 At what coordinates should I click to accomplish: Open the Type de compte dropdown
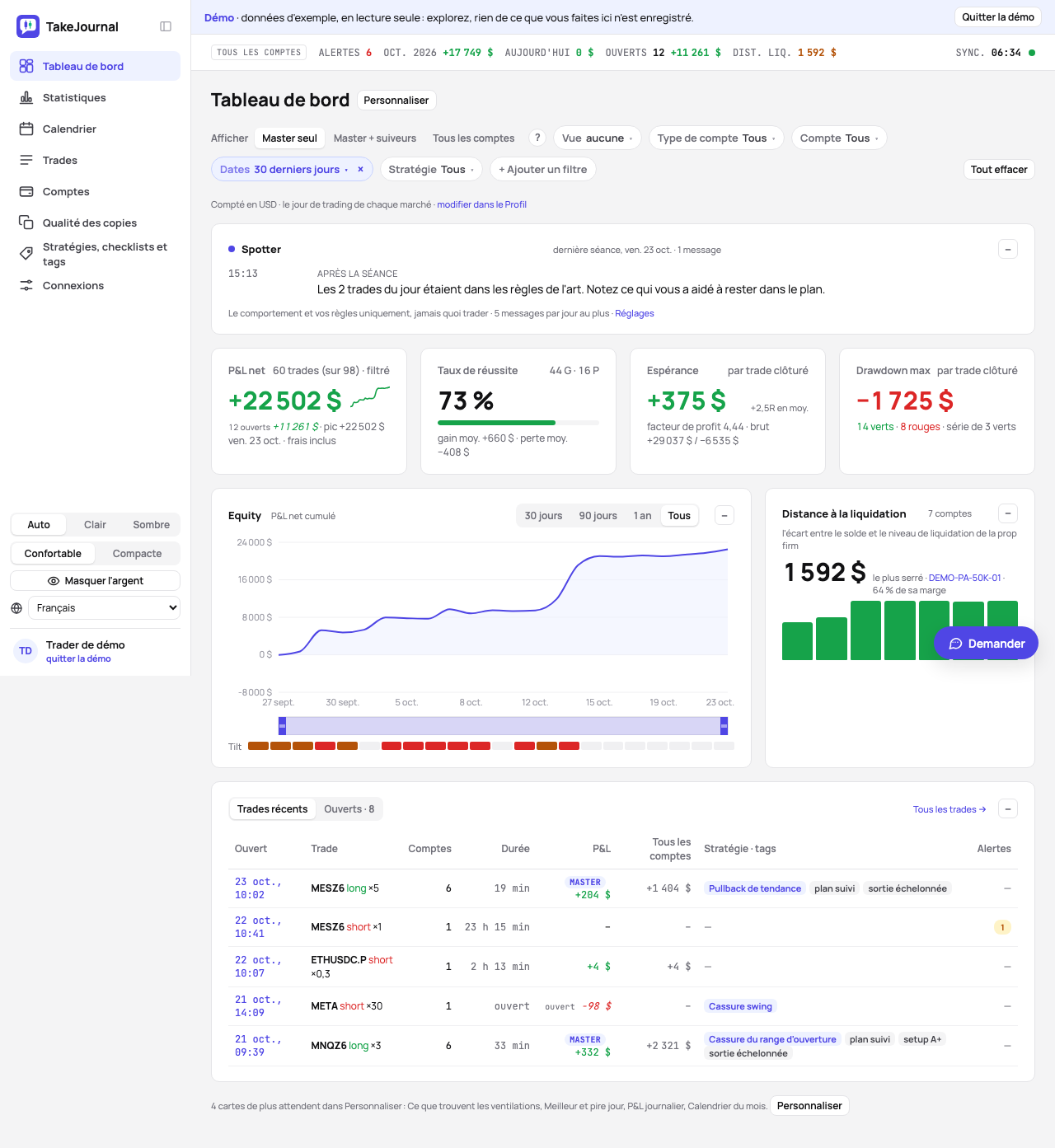(x=716, y=138)
